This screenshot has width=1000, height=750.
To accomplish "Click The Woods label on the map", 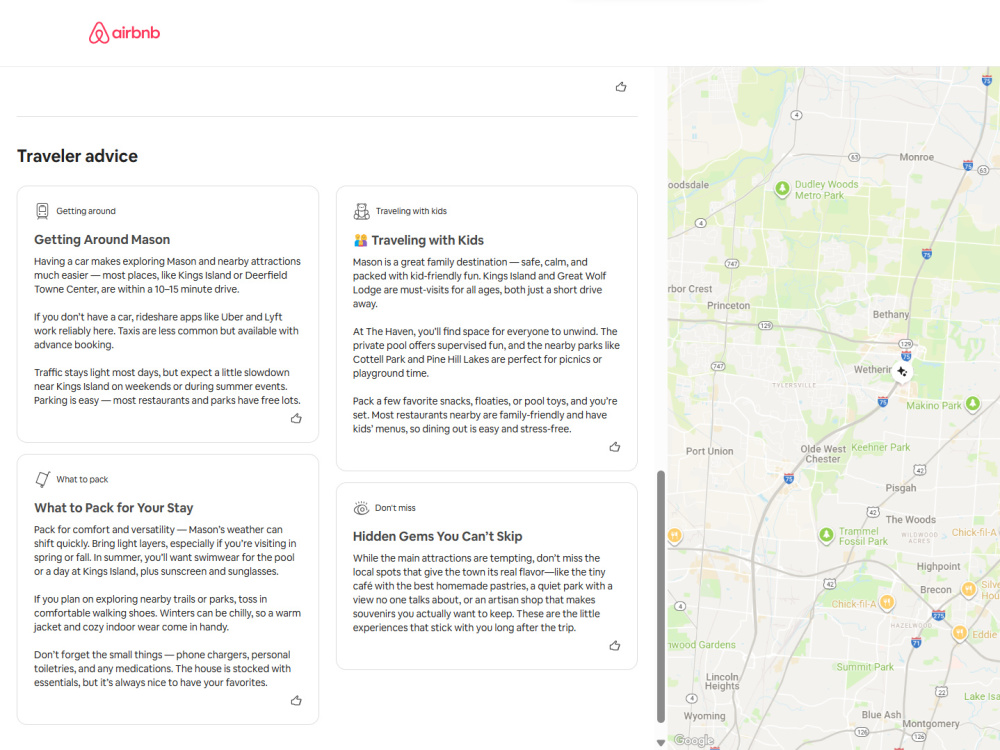I will (x=911, y=520).
